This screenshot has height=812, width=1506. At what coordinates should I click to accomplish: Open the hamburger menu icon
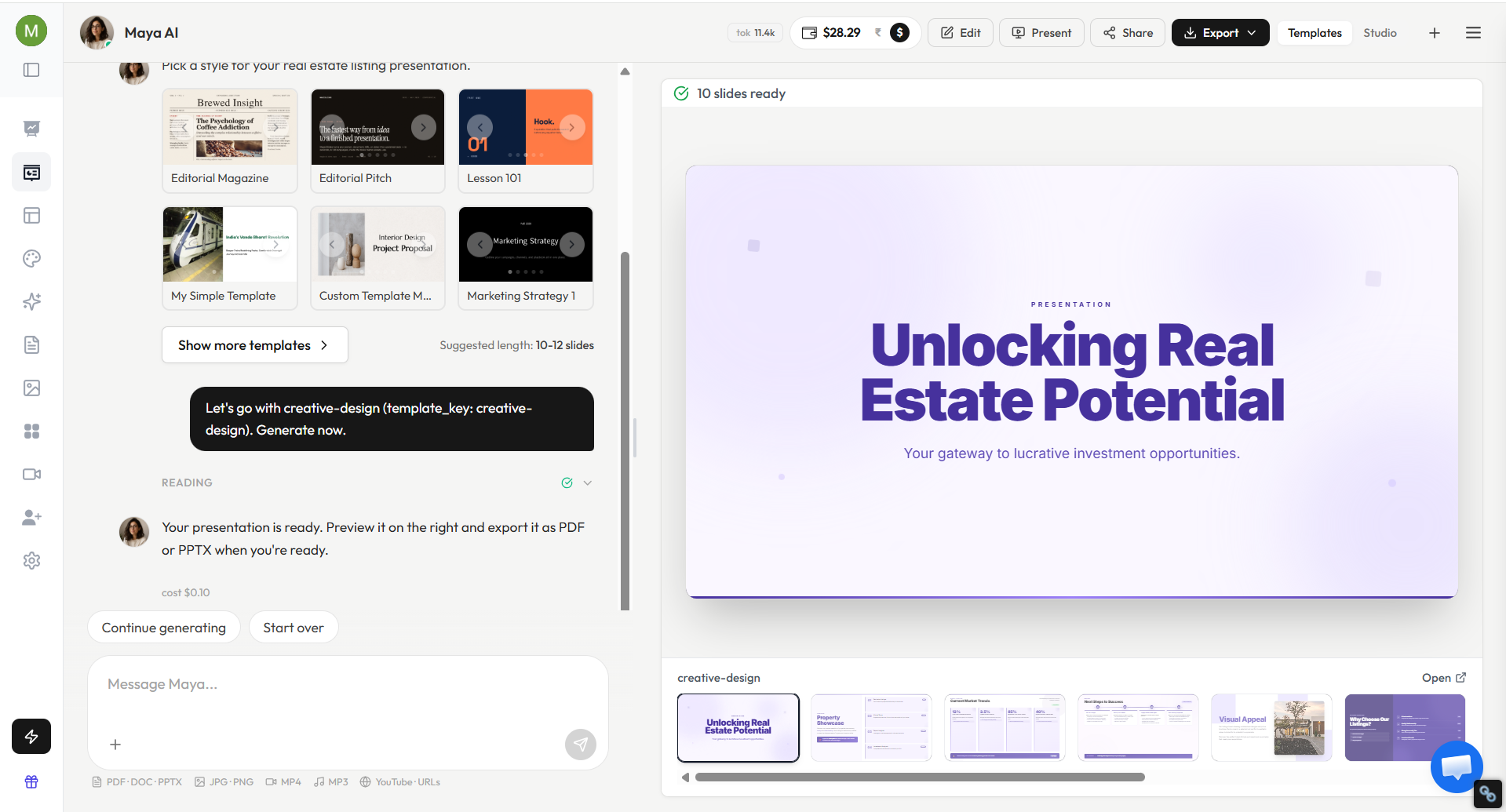(x=1473, y=33)
